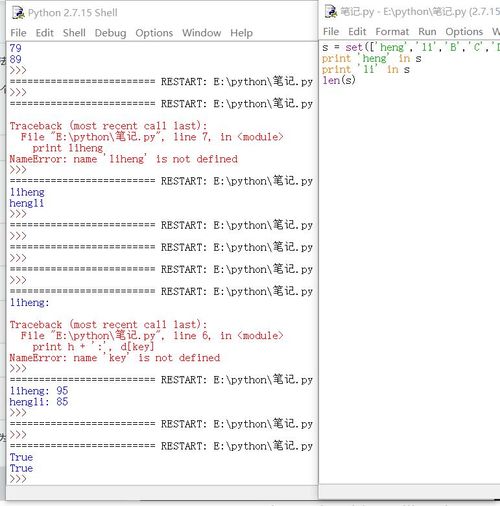Open the Shell window's Edit menu

[45, 33]
